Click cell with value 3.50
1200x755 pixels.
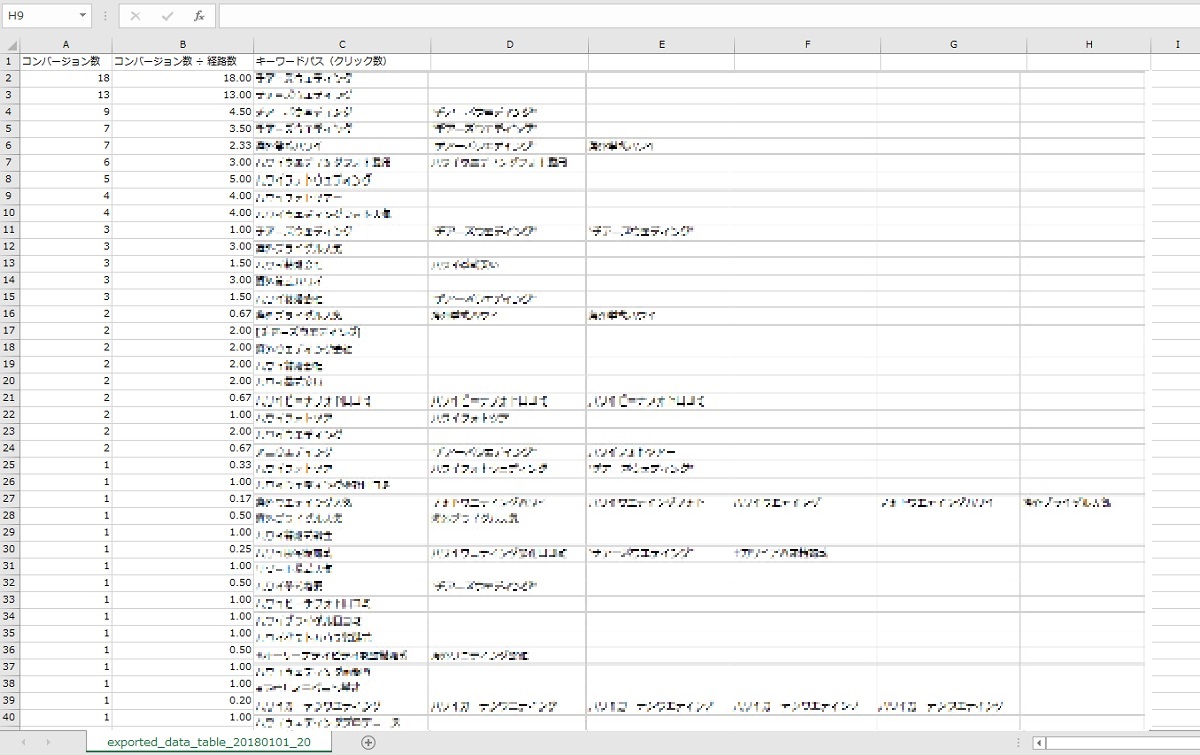[182, 128]
